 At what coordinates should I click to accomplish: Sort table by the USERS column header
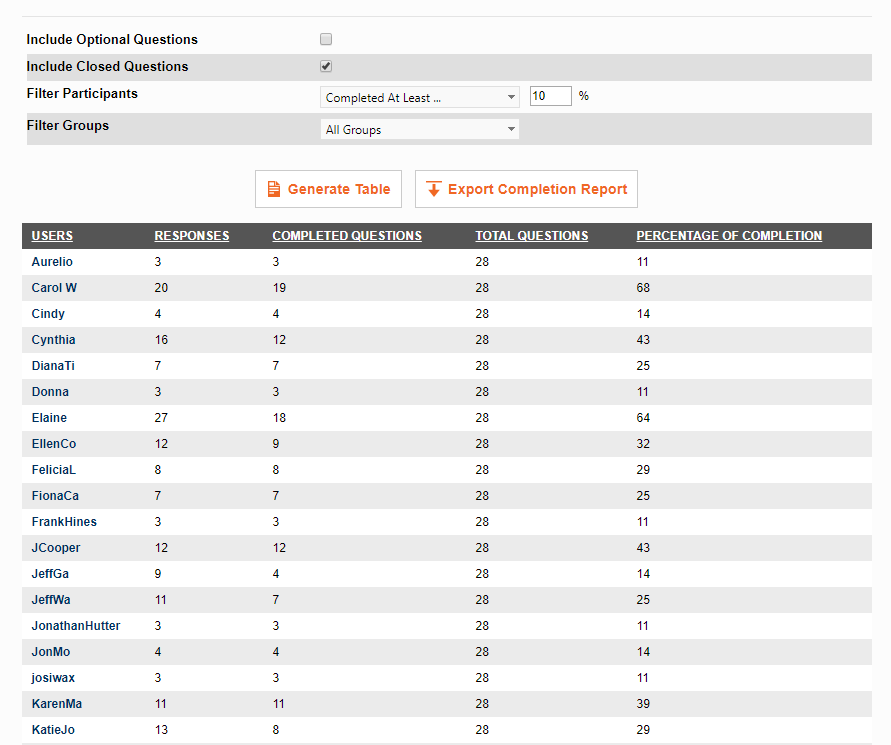click(x=52, y=236)
